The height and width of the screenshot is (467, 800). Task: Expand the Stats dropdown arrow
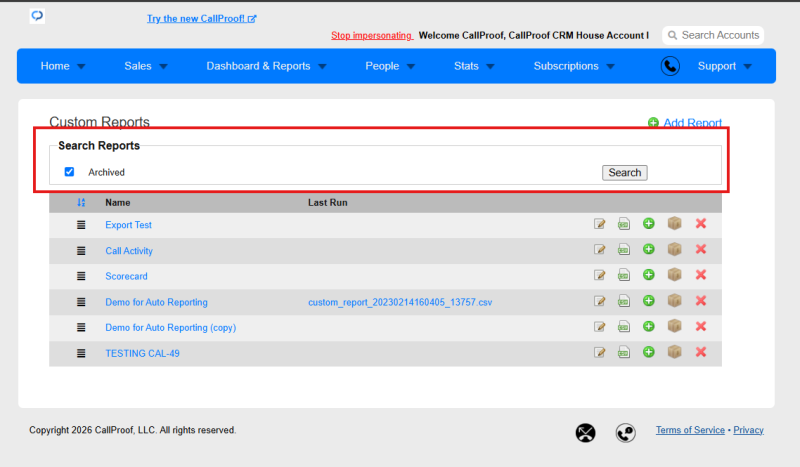(490, 66)
